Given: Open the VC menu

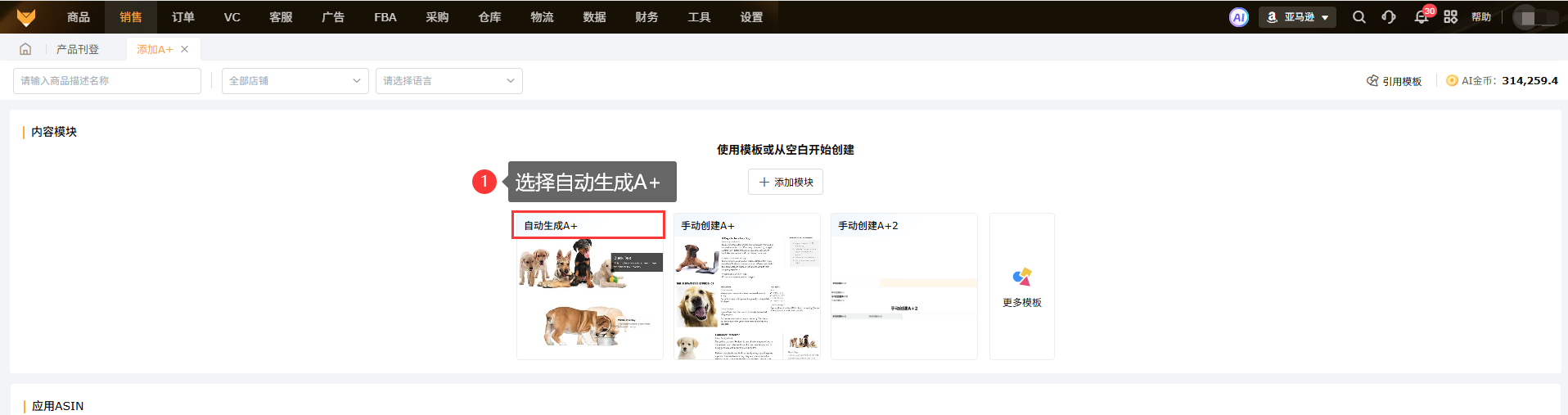Looking at the screenshot, I should pos(232,17).
